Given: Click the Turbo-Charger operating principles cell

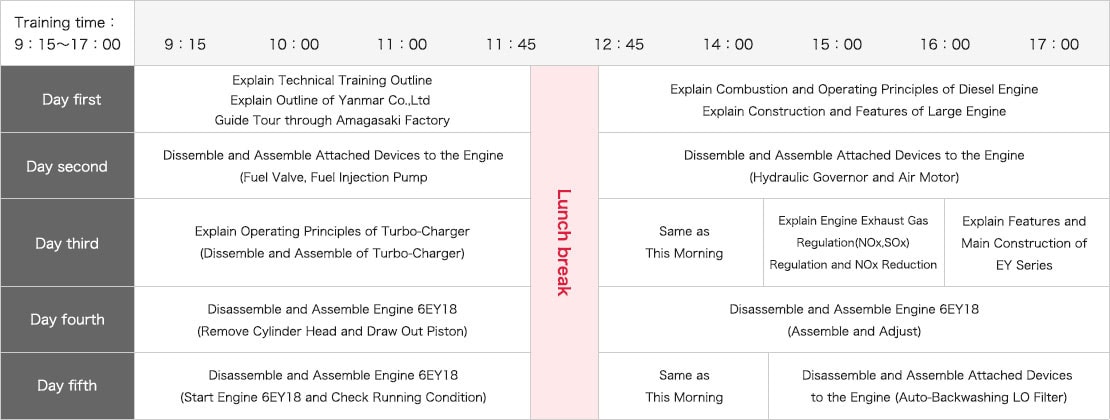Looking at the screenshot, I should [x=333, y=242].
